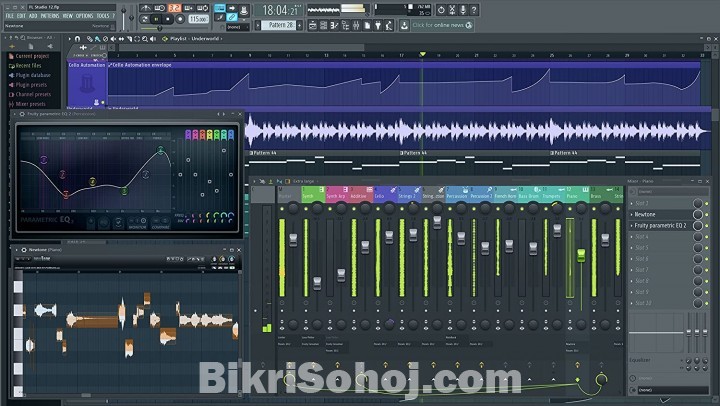The height and width of the screenshot is (406, 720).
Task: Select the Cello mixer track label
Action: [380, 196]
